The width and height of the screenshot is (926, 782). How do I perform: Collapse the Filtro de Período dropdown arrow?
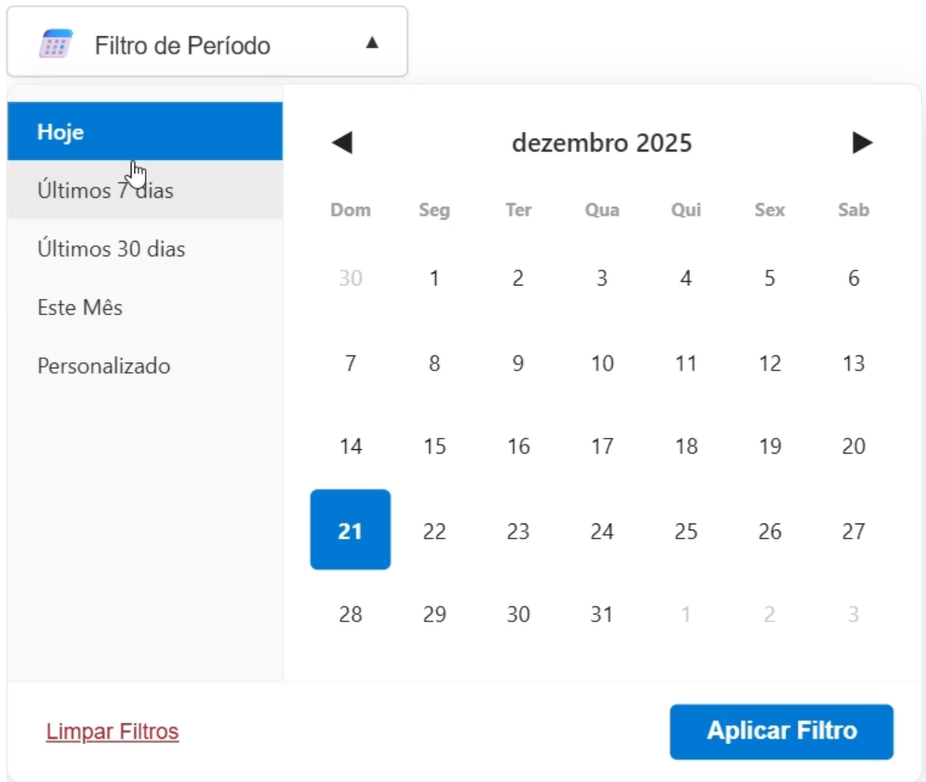coord(372,42)
